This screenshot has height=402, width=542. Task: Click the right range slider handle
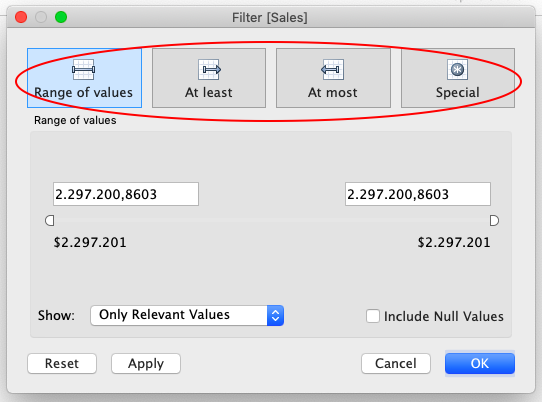pos(494,221)
